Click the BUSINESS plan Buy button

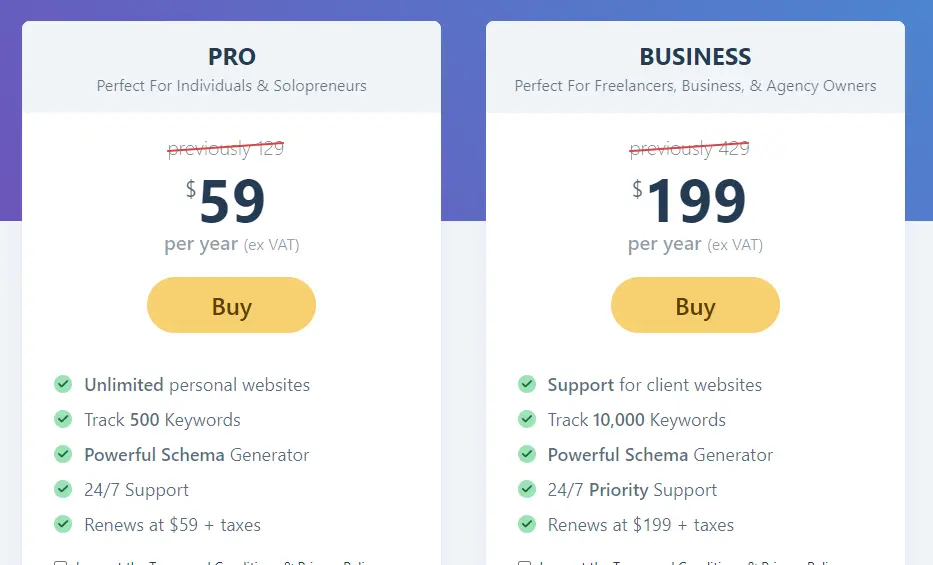[695, 305]
